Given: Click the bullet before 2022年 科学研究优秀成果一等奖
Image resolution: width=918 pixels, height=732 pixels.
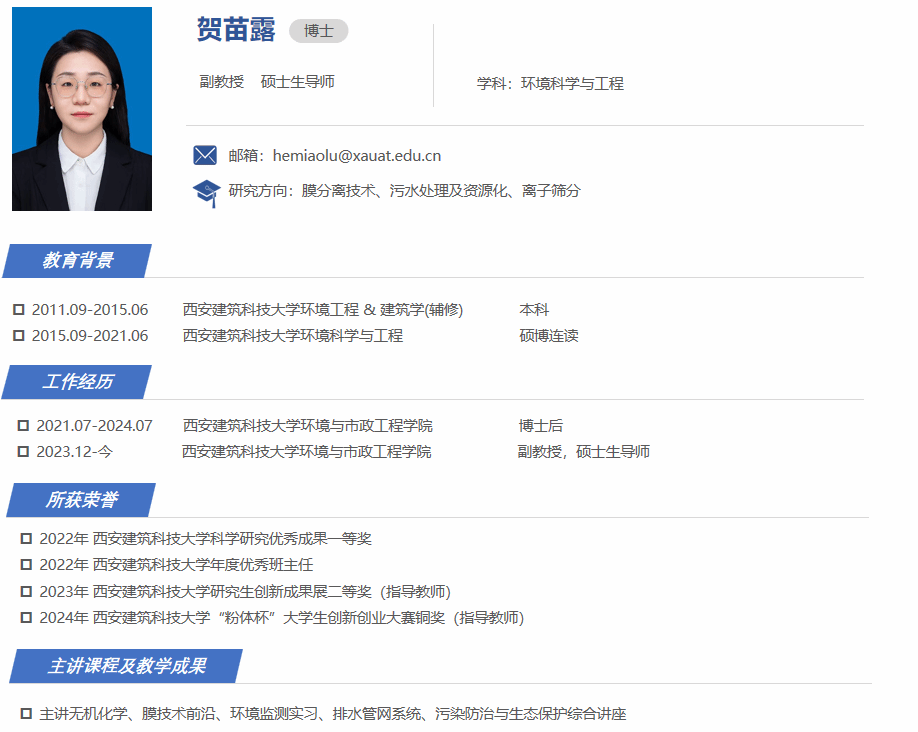Looking at the screenshot, I should (27, 539).
